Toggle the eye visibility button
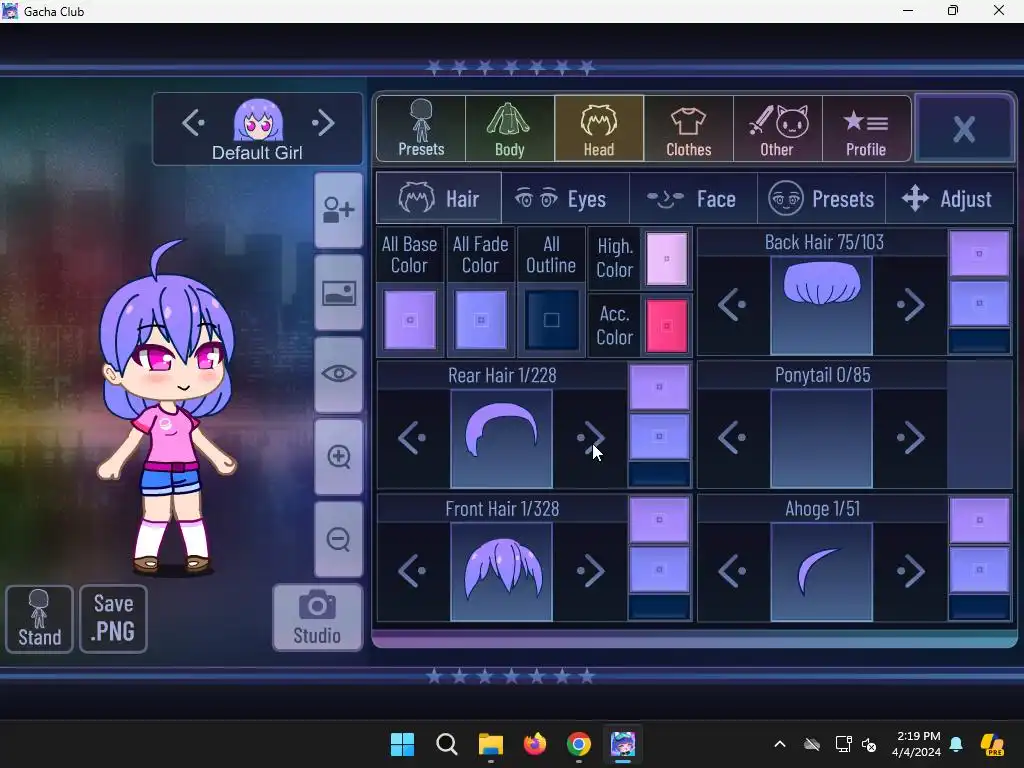This screenshot has height=768, width=1024. pyautogui.click(x=338, y=374)
